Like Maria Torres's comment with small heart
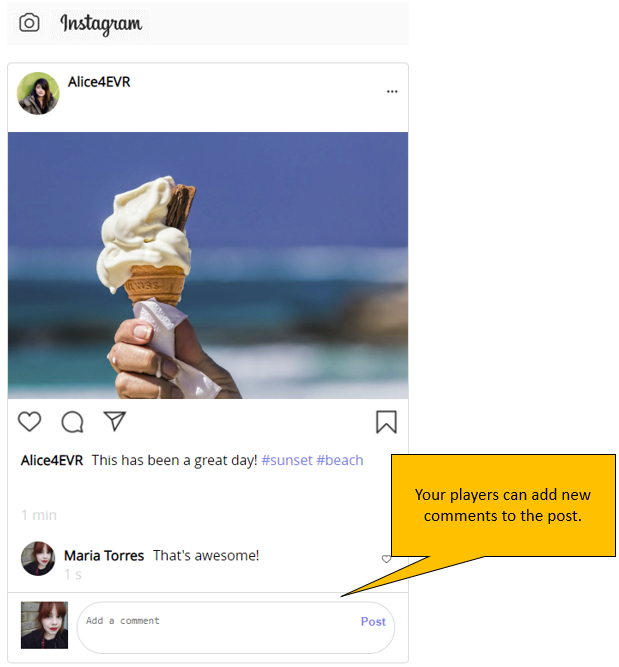Screen dimensions: 619x667 click(x=386, y=559)
